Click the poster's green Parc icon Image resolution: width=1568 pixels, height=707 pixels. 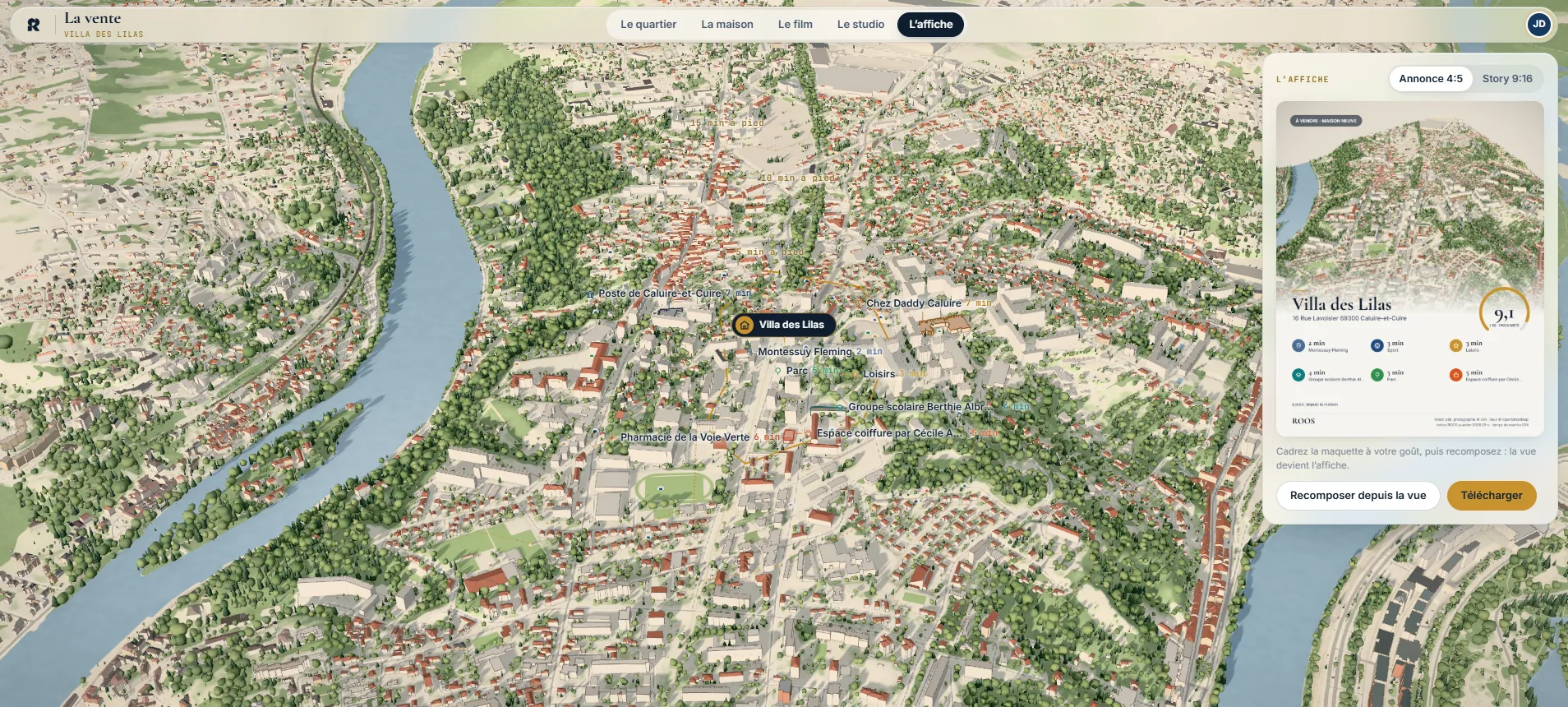1377,375
